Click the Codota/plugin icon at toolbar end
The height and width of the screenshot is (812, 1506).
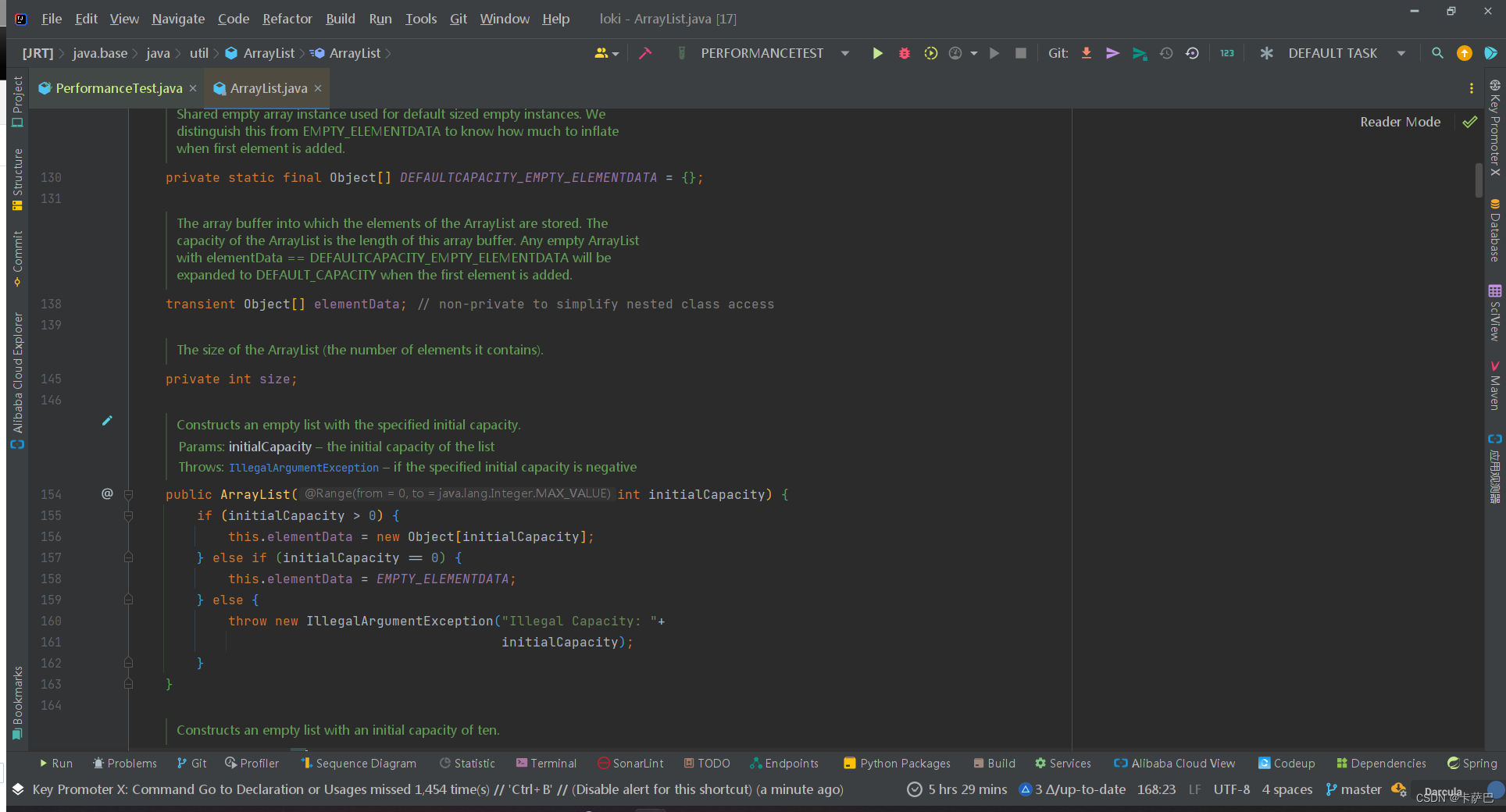(1490, 53)
